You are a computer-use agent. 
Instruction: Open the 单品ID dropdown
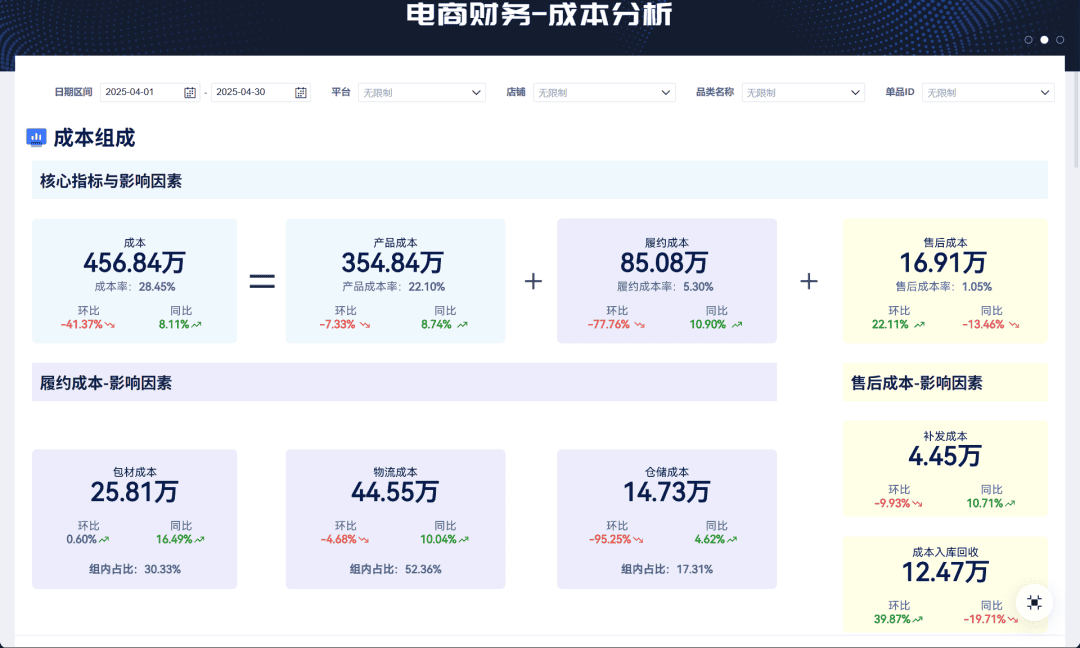988,92
